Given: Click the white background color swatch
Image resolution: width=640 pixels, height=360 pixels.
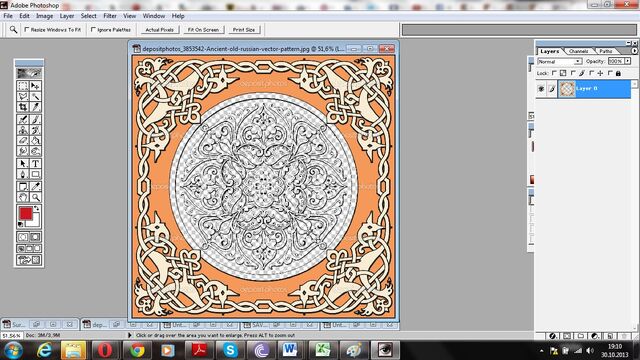Looking at the screenshot, I should coord(36,222).
